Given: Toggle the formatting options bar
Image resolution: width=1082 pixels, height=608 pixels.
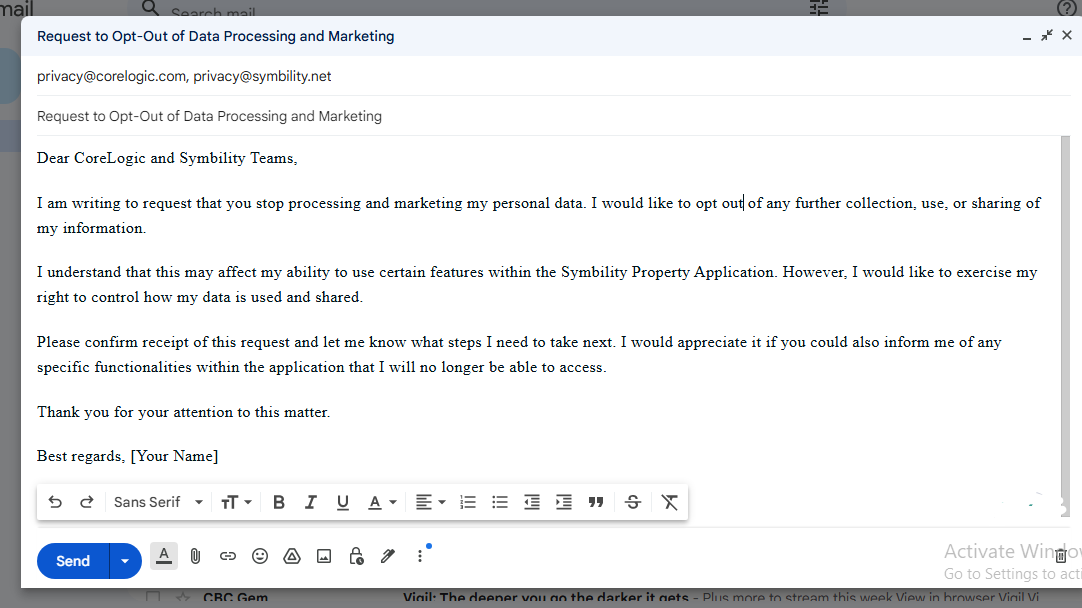Looking at the screenshot, I should 164,556.
